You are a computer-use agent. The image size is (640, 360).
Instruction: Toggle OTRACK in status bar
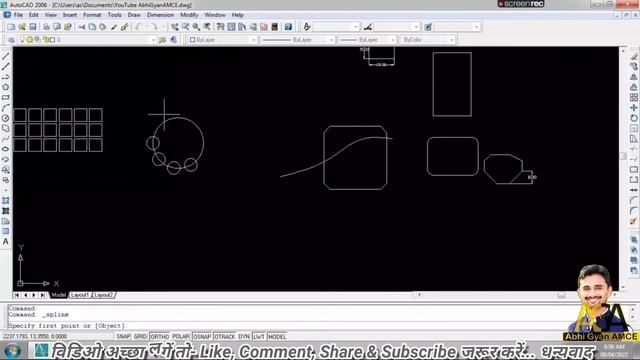click(x=224, y=337)
